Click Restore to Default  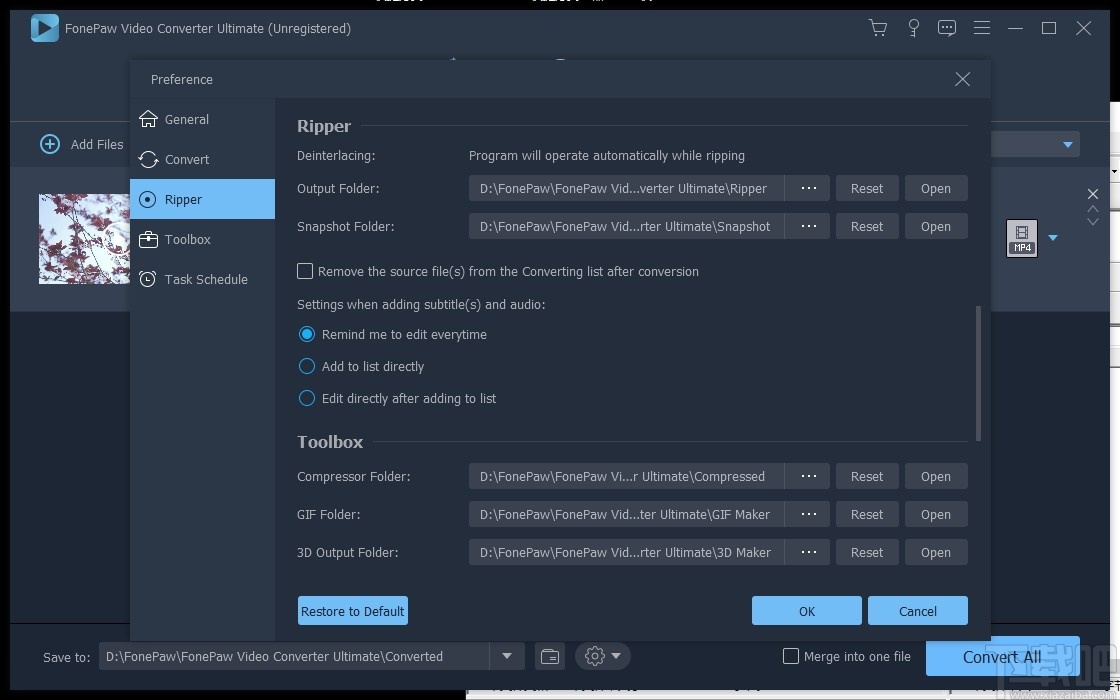click(352, 610)
